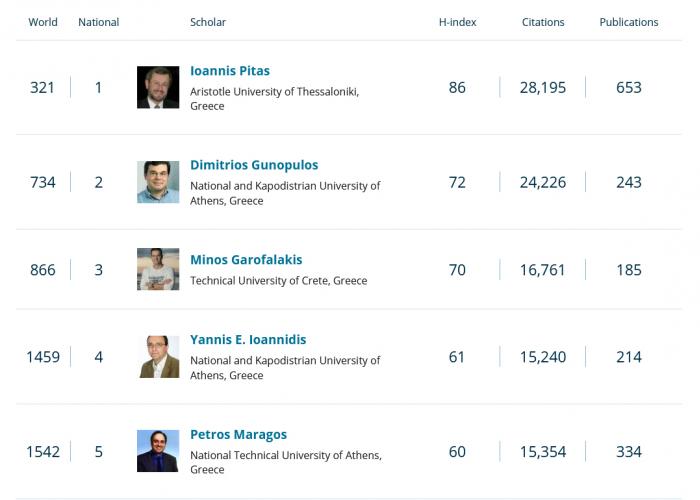
Task: Select publications count 334 for Maragos
Action: click(x=629, y=452)
